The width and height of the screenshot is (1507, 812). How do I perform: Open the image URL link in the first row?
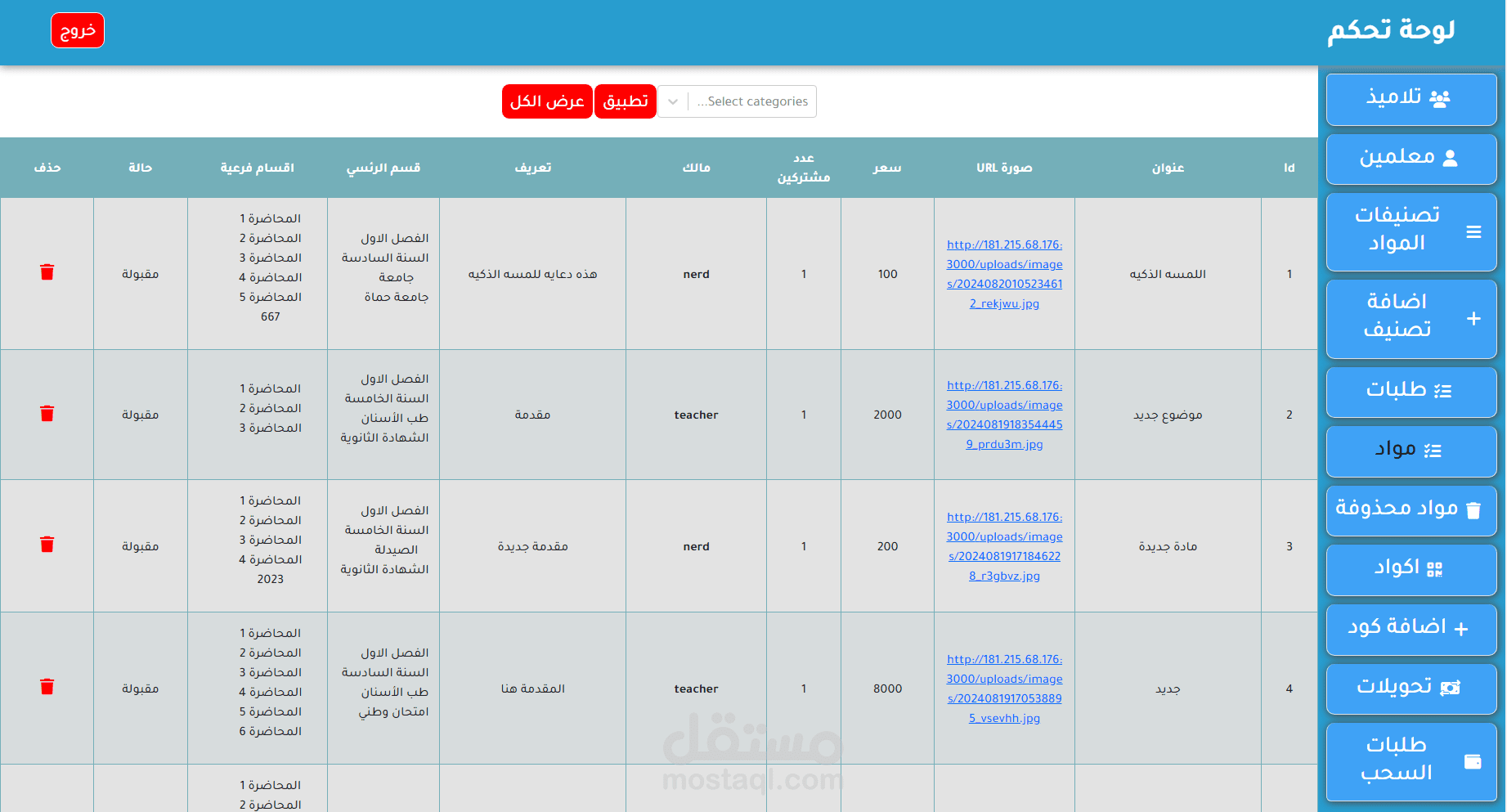tap(1003, 274)
